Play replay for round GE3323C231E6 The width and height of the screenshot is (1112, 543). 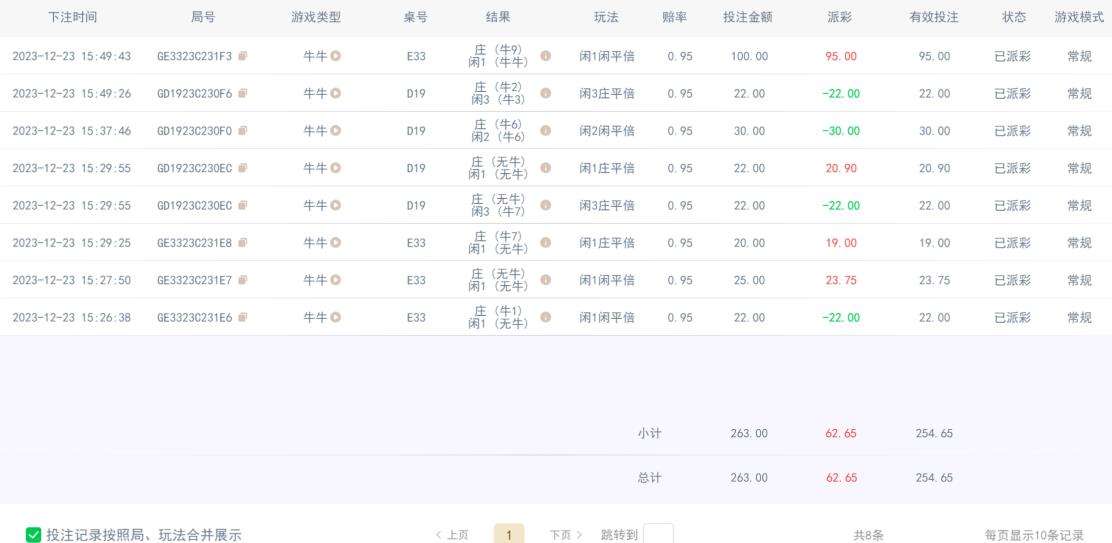click(335, 317)
